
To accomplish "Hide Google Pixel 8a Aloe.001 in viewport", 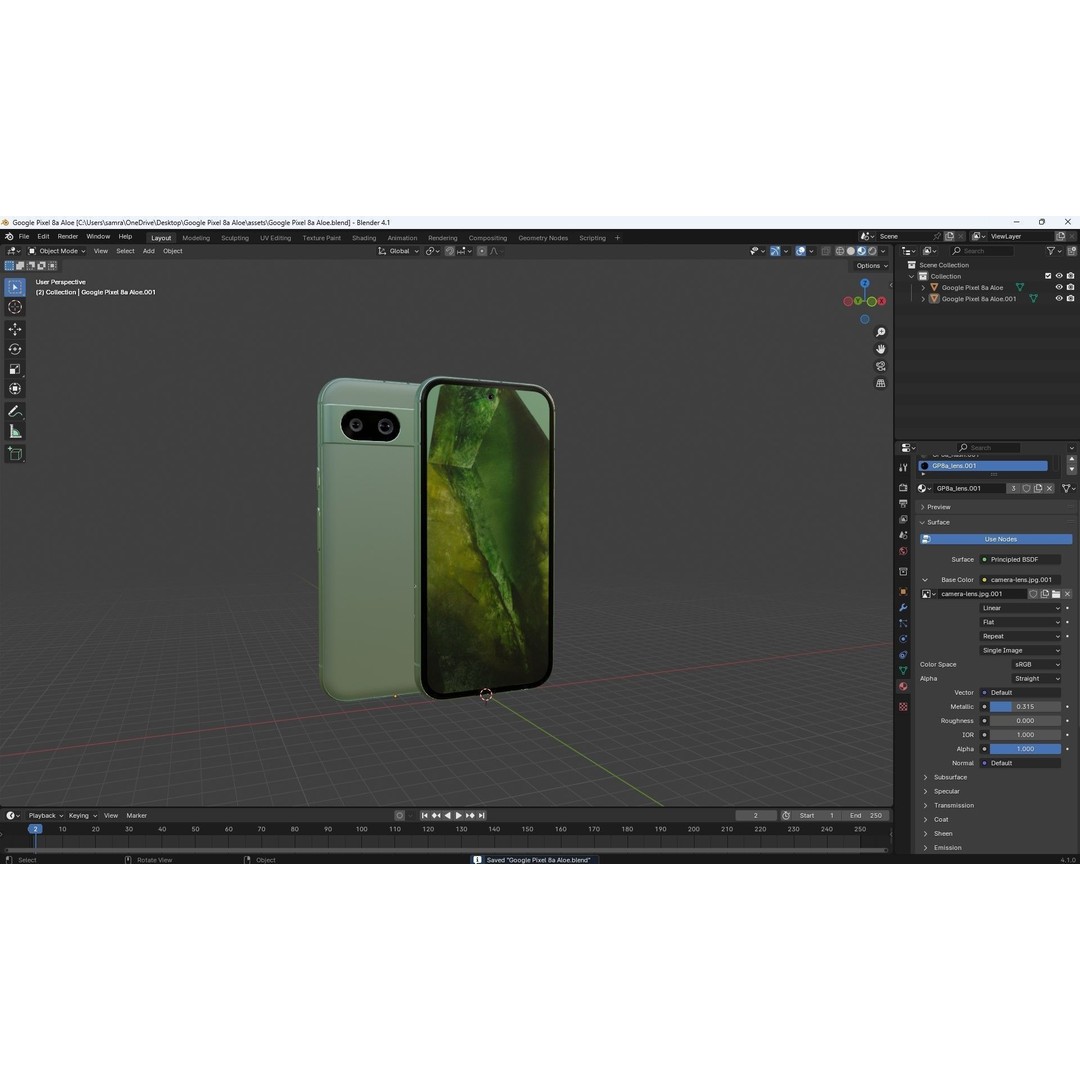I will 1059,299.
